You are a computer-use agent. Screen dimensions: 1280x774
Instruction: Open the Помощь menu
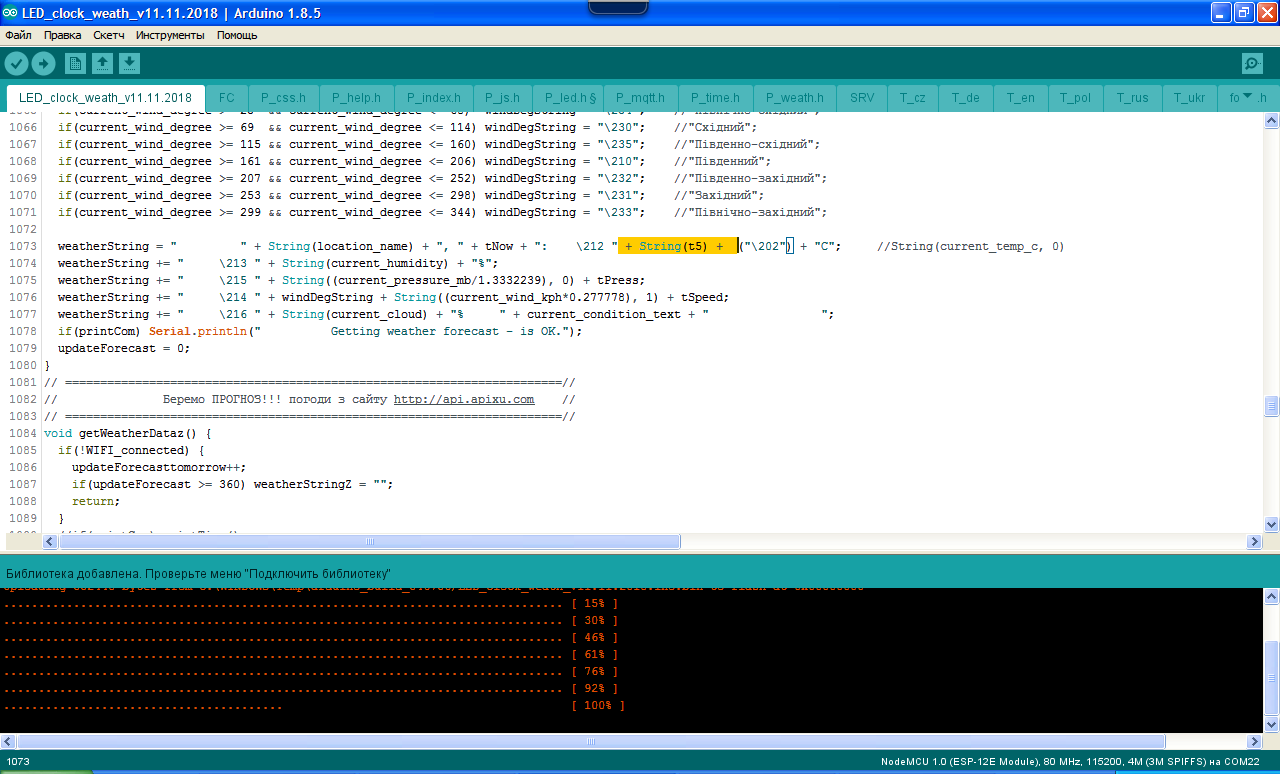click(237, 35)
